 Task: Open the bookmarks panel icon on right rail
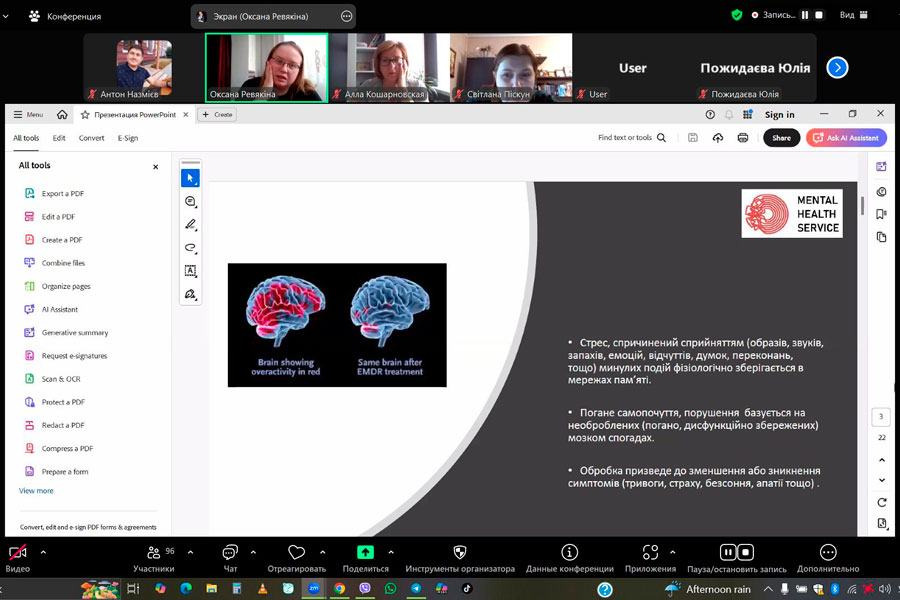coord(881,214)
